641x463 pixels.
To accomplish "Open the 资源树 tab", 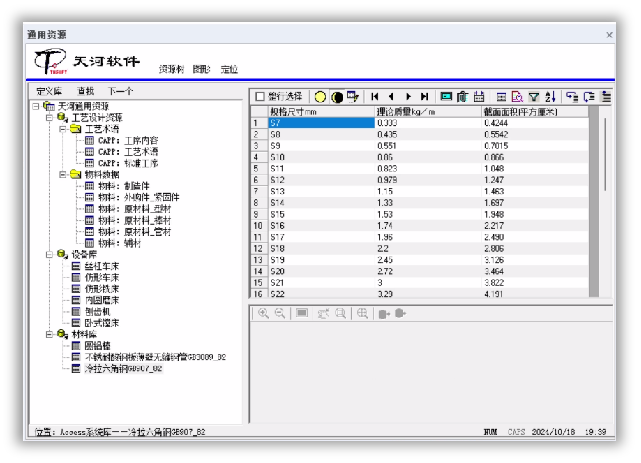I will click(x=171, y=69).
